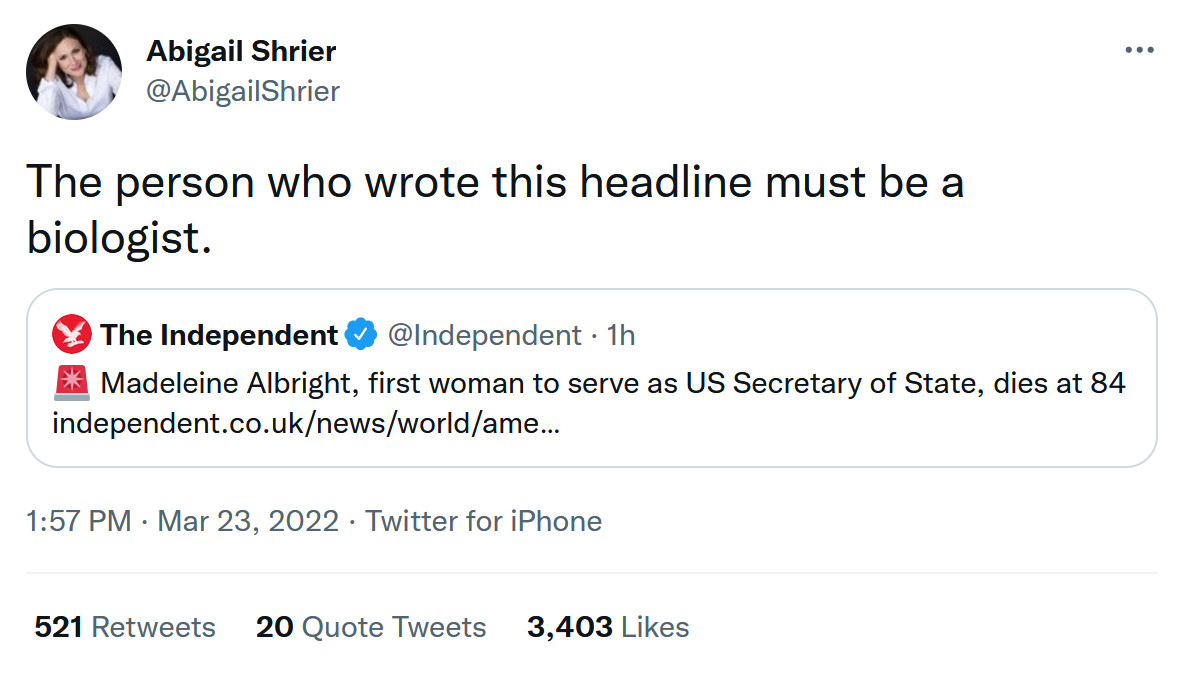This screenshot has height=673, width=1187.
Task: Open the @AbigailShrier handle link
Action: (x=243, y=91)
